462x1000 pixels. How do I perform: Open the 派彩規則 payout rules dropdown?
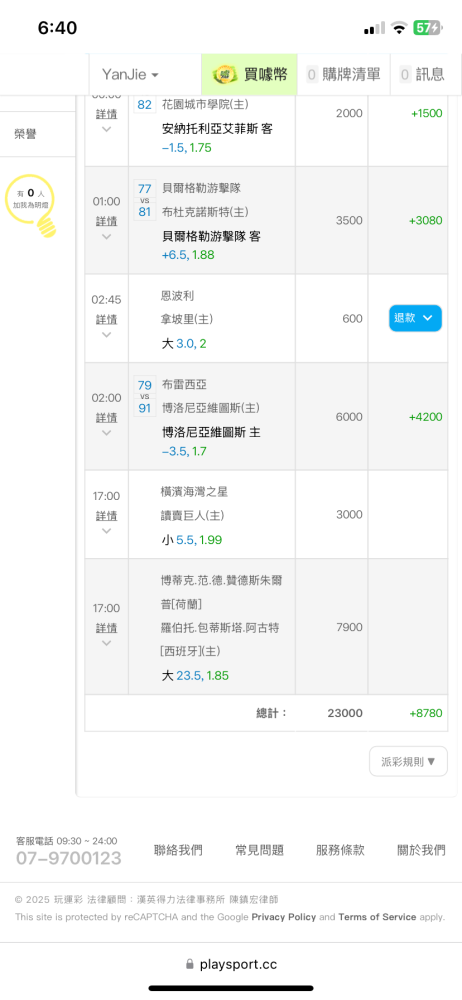click(408, 761)
